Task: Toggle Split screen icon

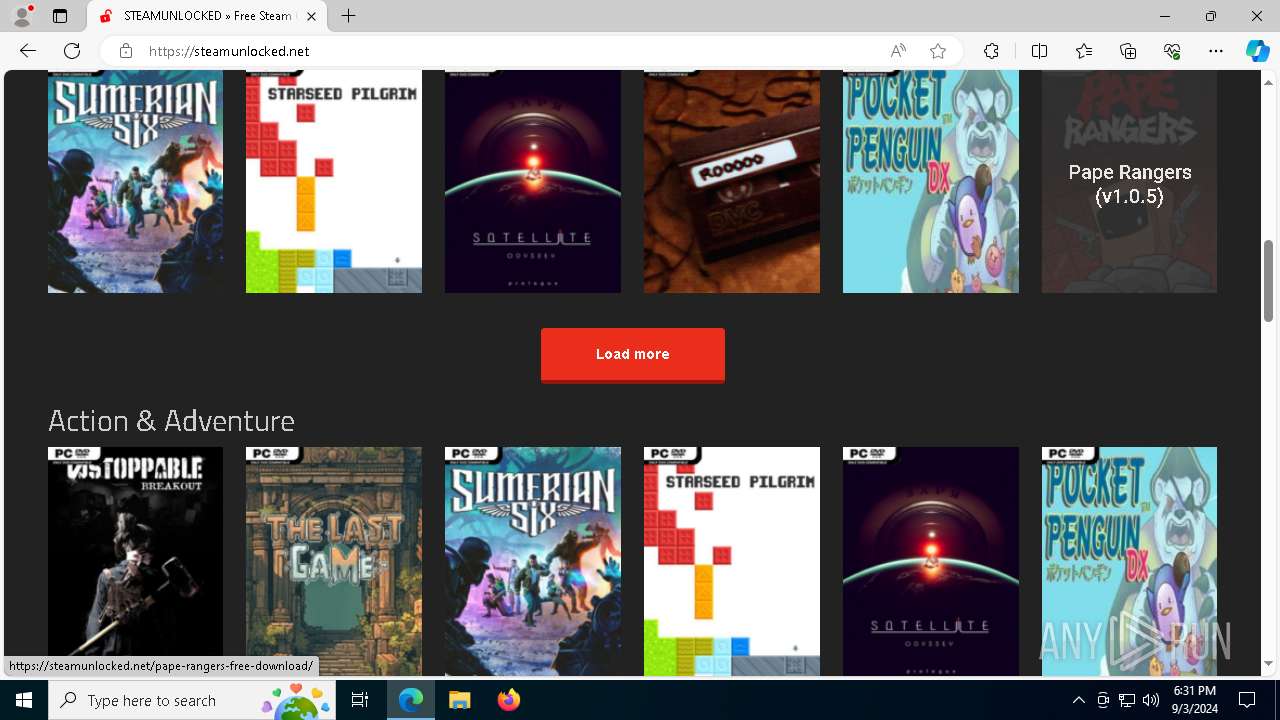Action: pyautogui.click(x=1039, y=51)
